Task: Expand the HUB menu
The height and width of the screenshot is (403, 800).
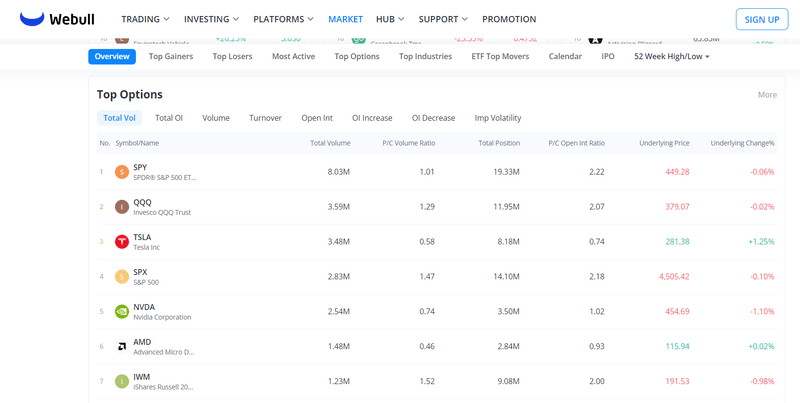Action: pos(390,19)
